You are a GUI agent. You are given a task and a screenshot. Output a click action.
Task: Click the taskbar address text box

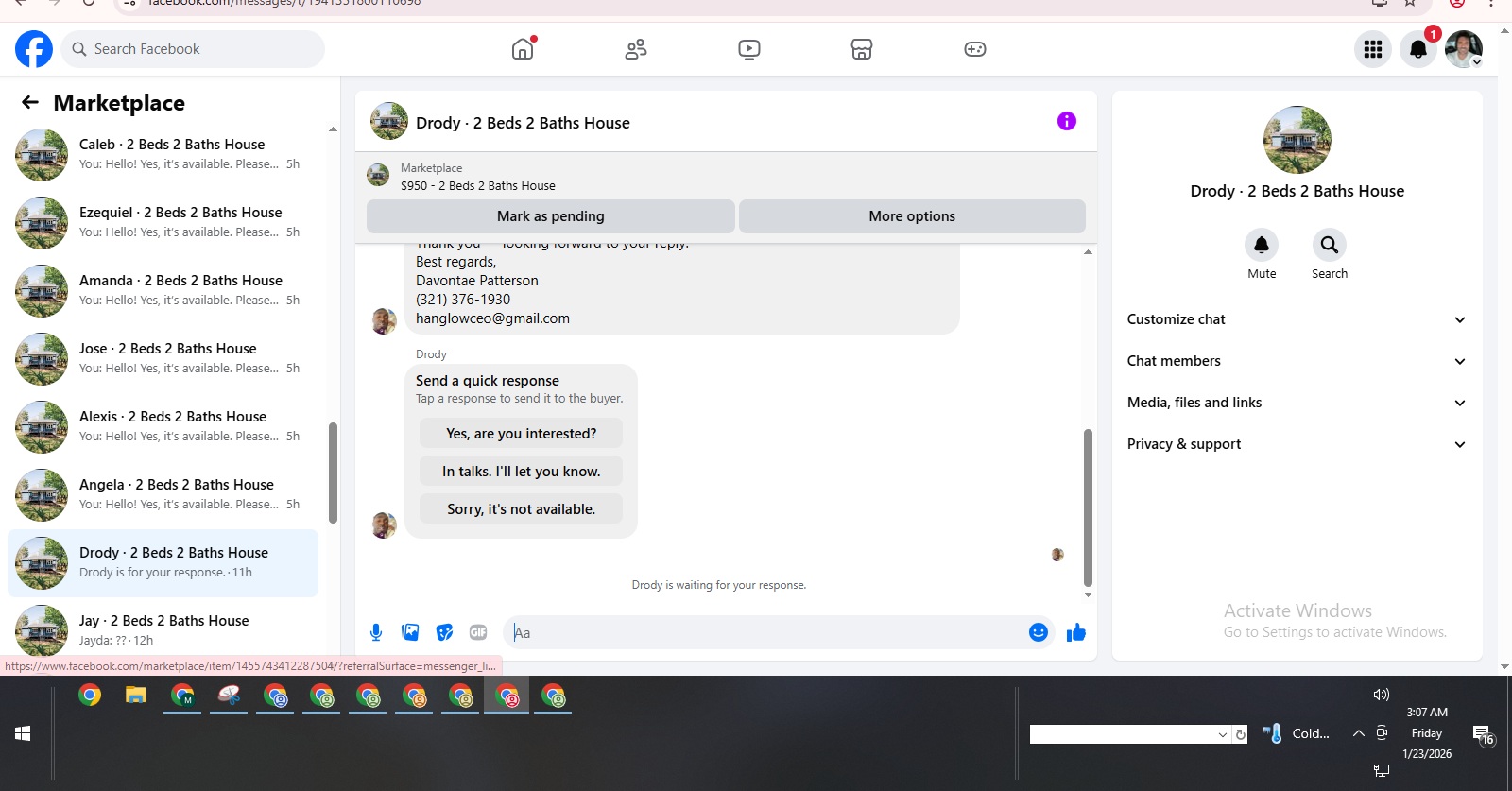click(x=1123, y=734)
